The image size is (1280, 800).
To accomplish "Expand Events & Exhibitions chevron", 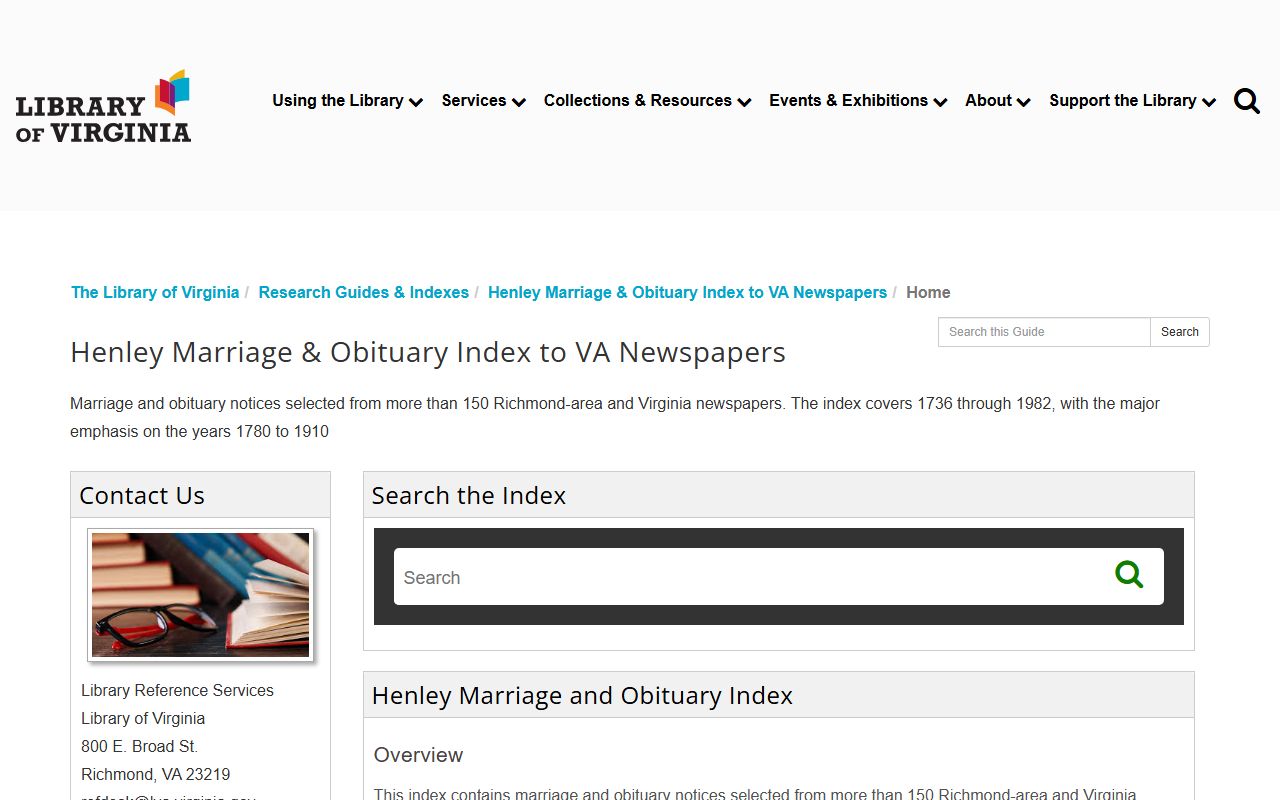I will (x=940, y=102).
